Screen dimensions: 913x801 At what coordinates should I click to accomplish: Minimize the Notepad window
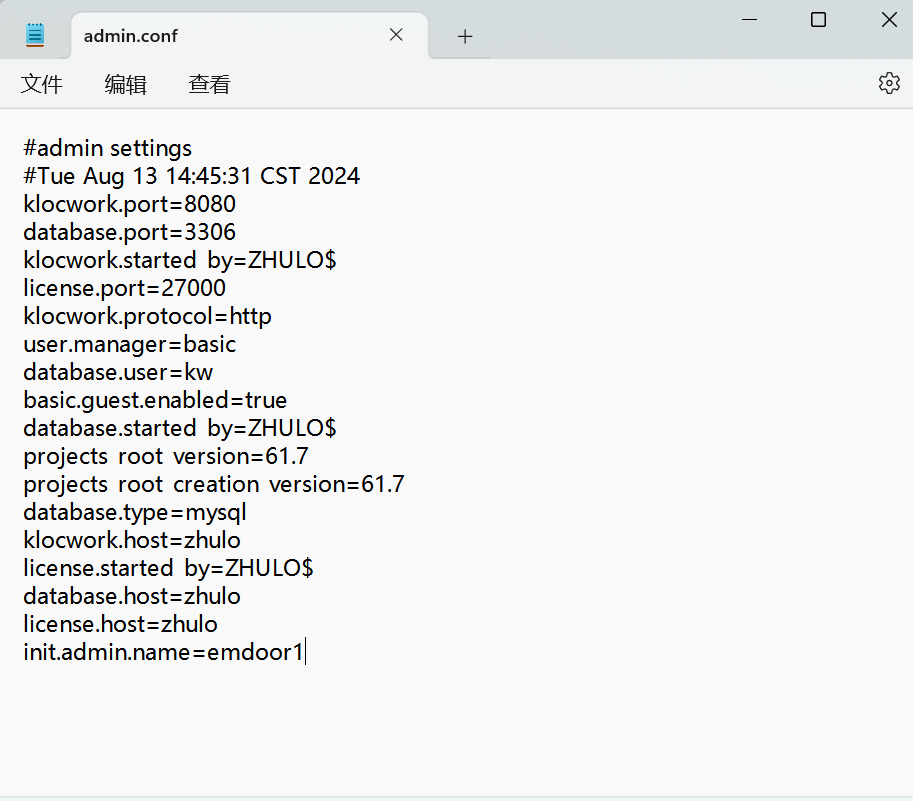pyautogui.click(x=749, y=19)
